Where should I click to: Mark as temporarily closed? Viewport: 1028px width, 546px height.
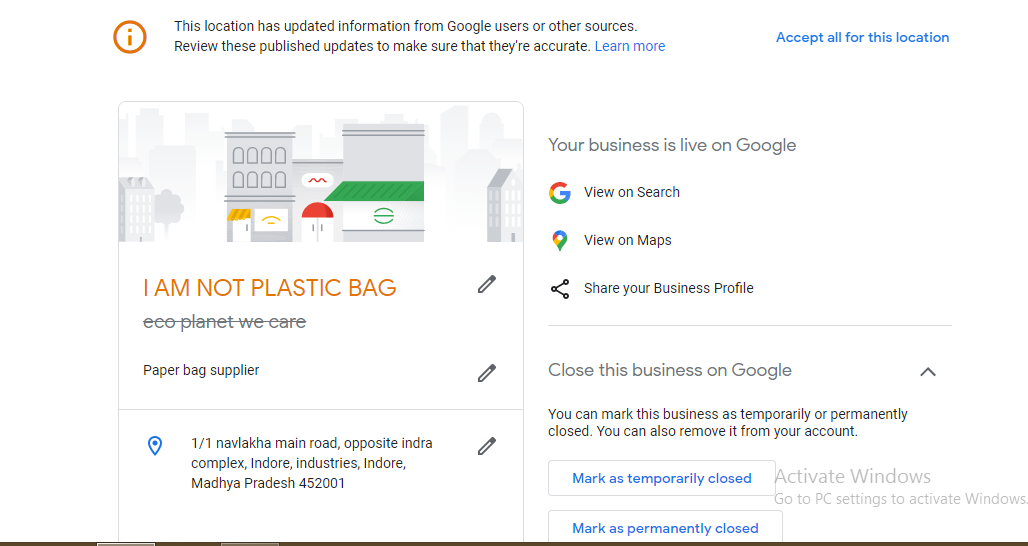[x=662, y=478]
